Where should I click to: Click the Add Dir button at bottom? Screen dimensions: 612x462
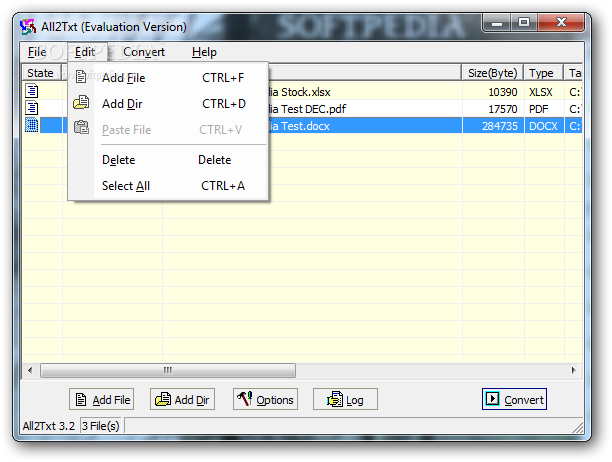(182, 399)
